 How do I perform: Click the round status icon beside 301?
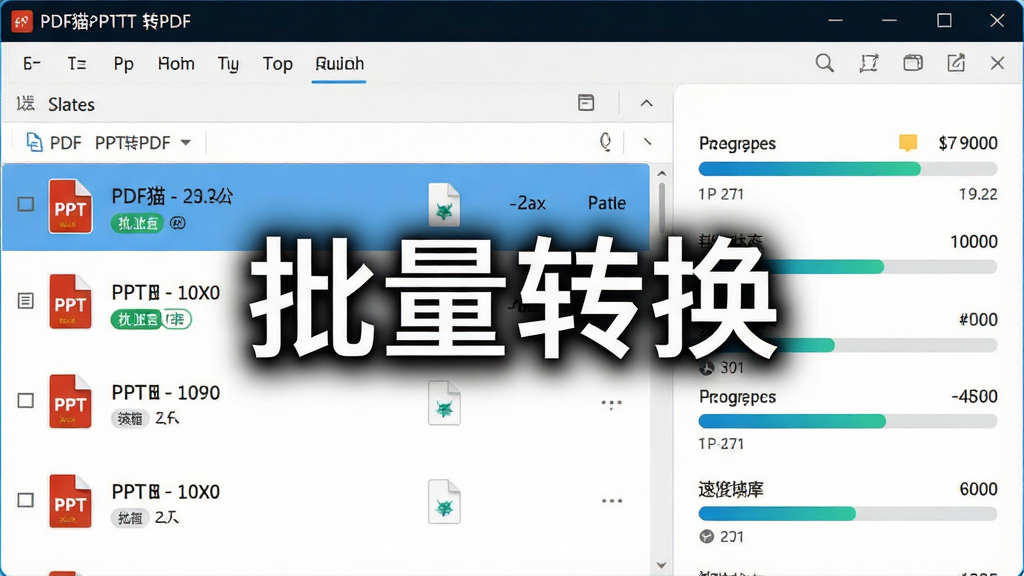pyautogui.click(x=707, y=368)
